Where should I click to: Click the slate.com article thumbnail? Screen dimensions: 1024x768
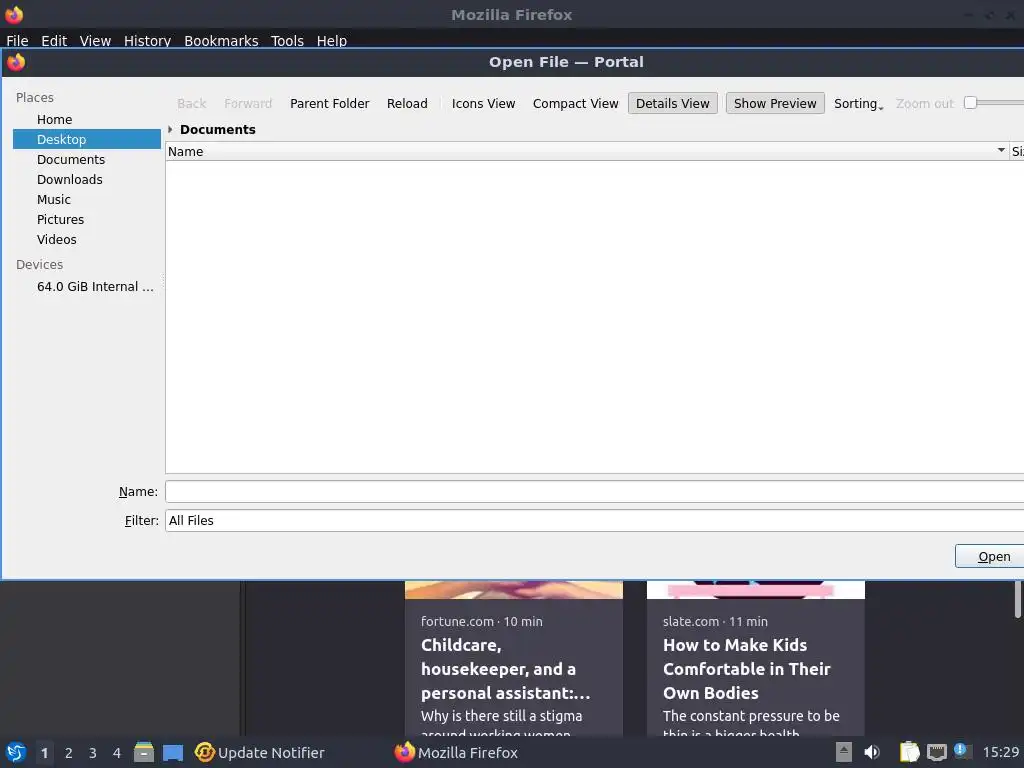click(756, 590)
